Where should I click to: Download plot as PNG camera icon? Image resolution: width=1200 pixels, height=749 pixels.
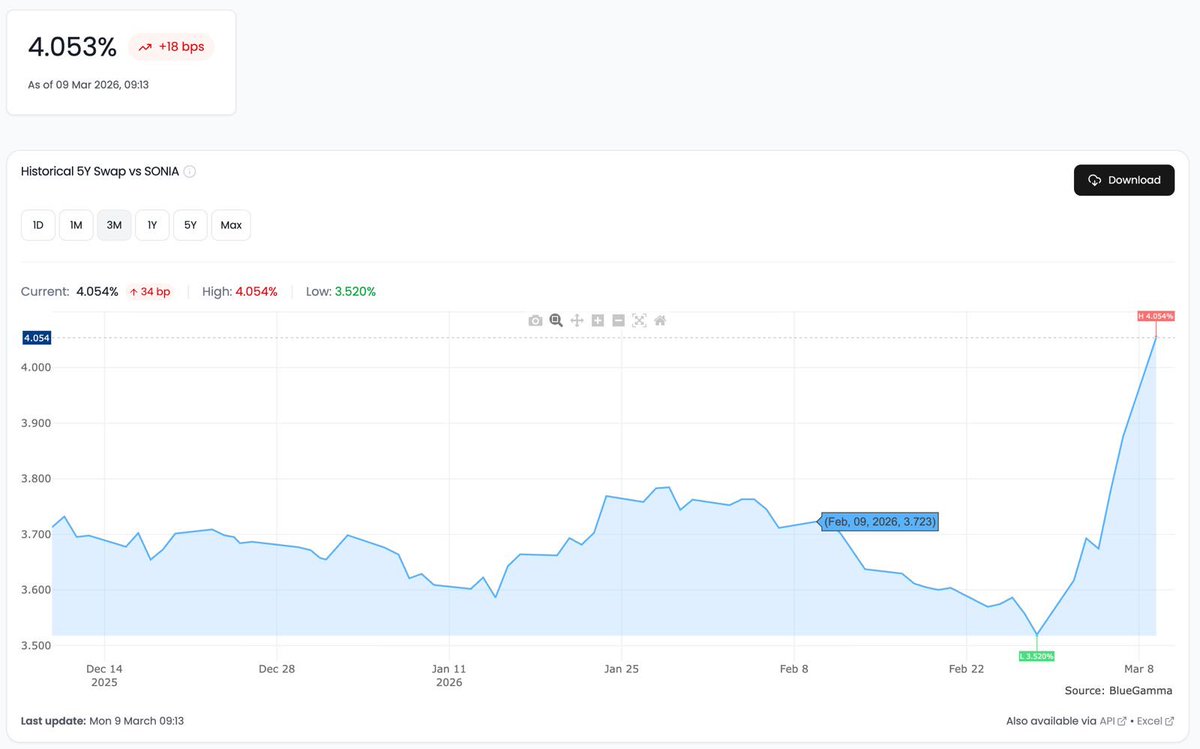point(535,320)
